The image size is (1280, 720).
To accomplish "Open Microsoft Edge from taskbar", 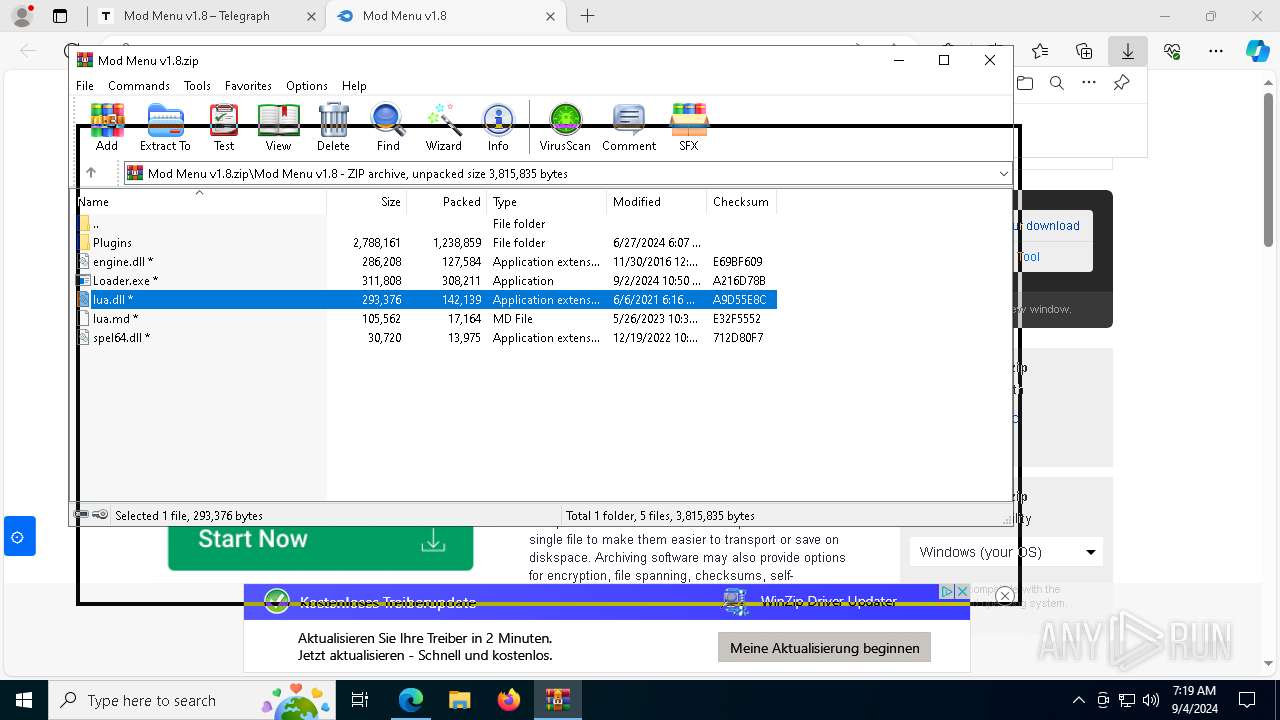I will 411,700.
